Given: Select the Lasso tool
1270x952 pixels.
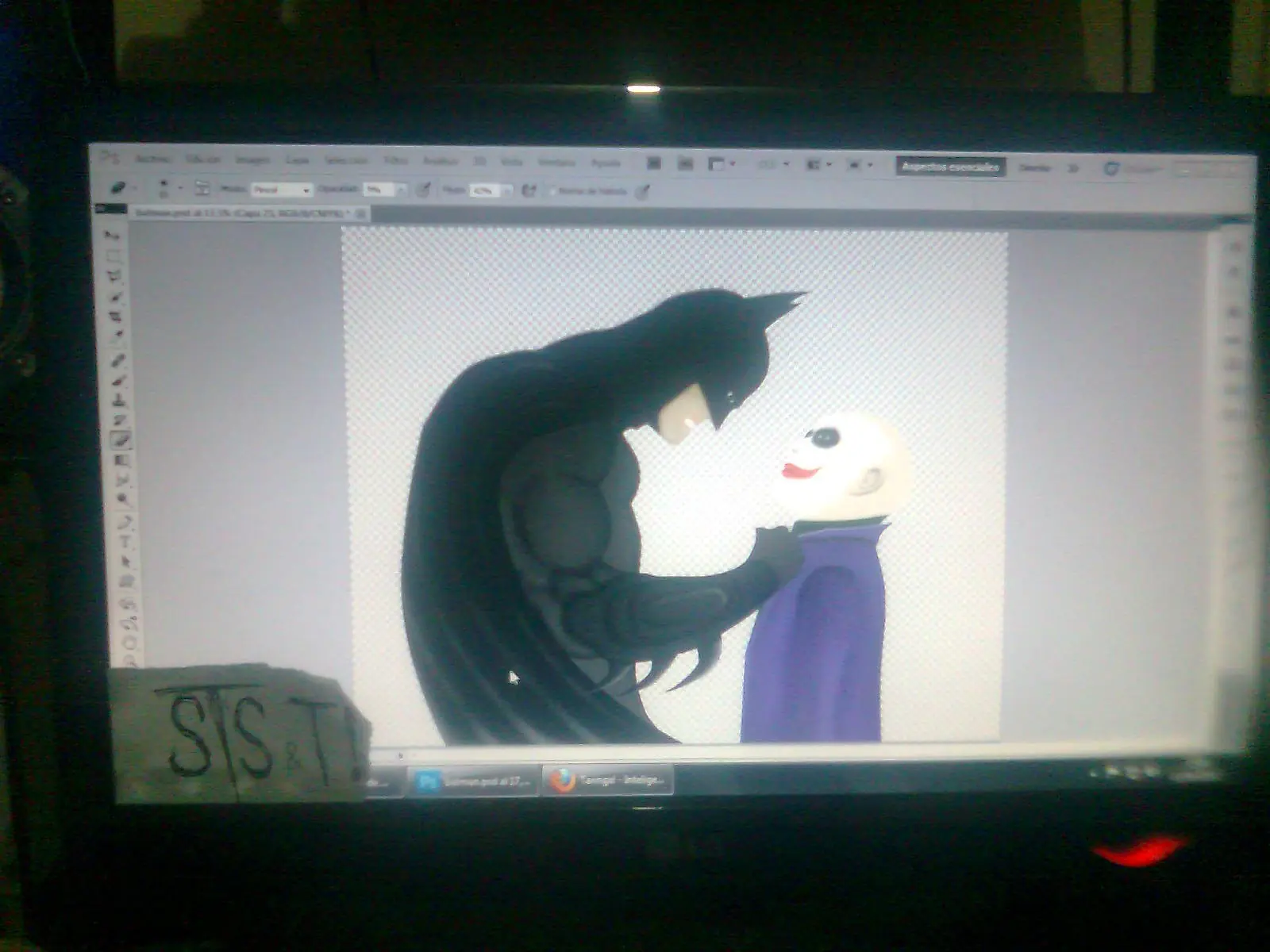Looking at the screenshot, I should coord(115,277).
